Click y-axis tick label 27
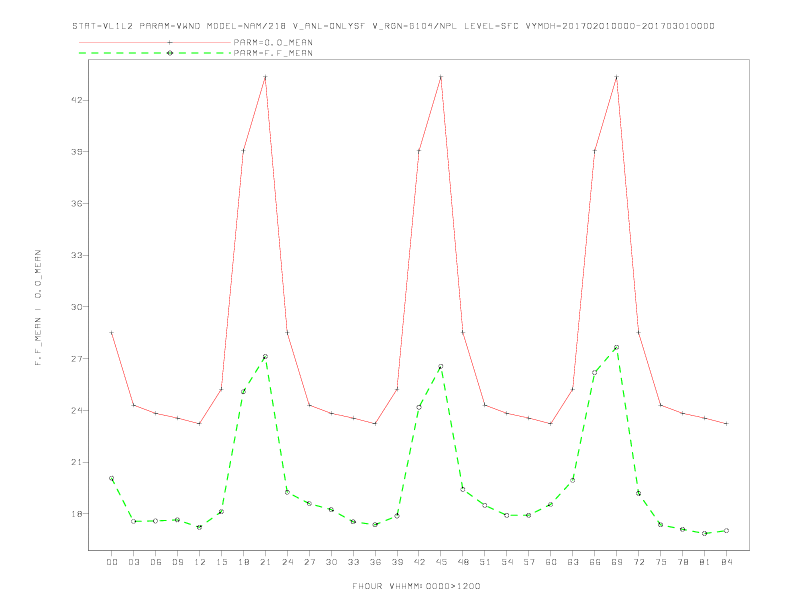 pos(77,359)
